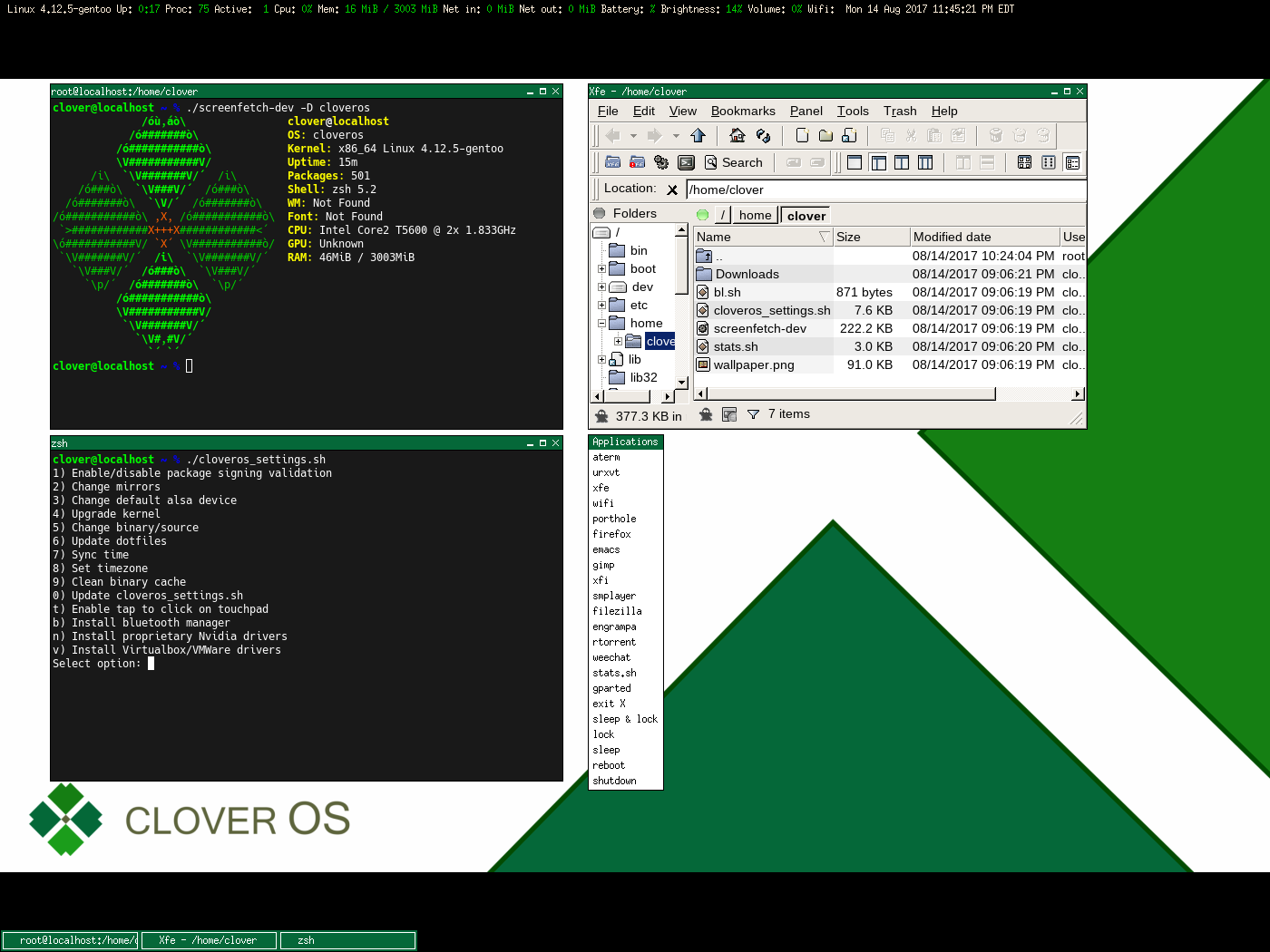Open the forward history dropdown arrow
Screen dimensions: 1270x952
pyautogui.click(x=675, y=135)
